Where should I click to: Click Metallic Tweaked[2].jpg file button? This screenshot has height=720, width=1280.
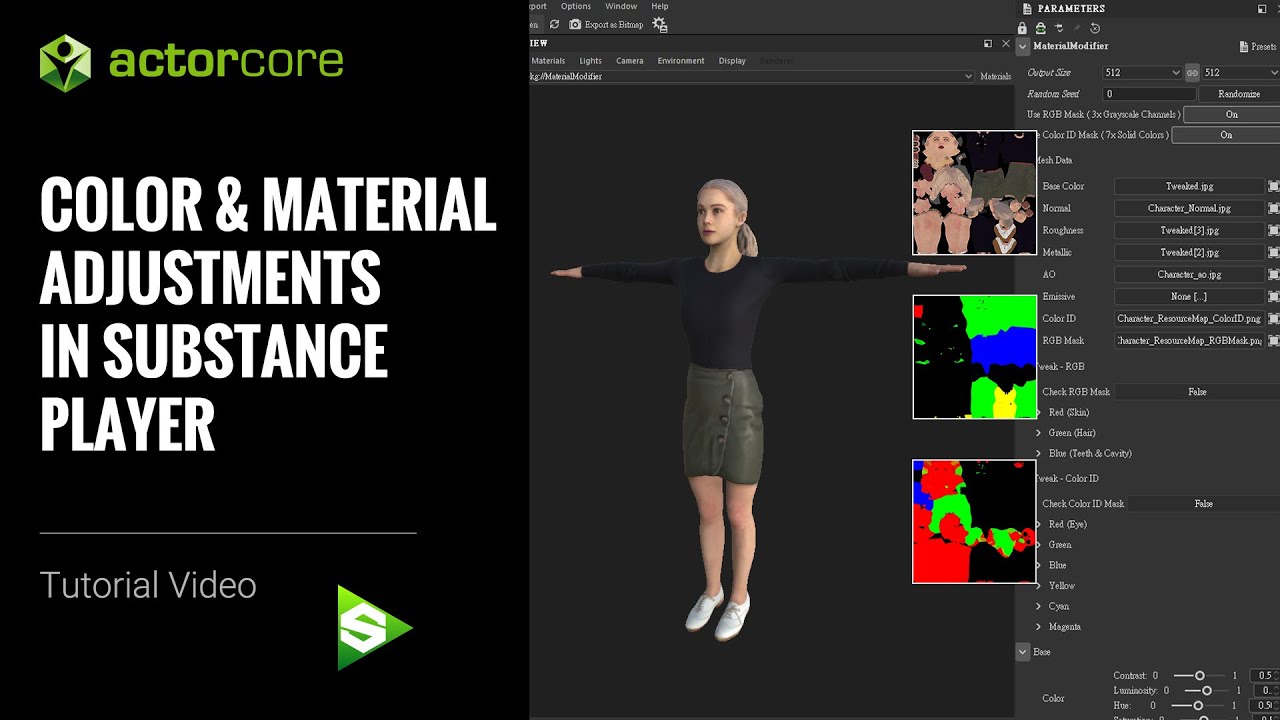pyautogui.click(x=1189, y=252)
